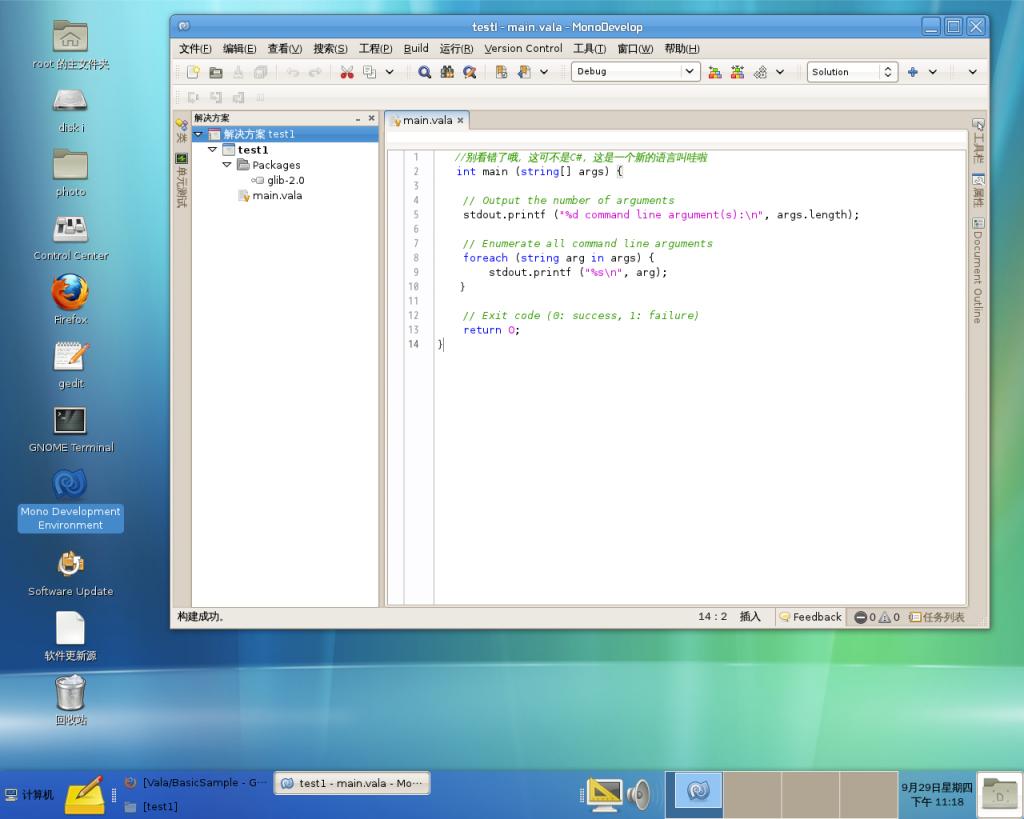Close the 解决方案 solution pad
The height and width of the screenshot is (819, 1024).
tap(372, 118)
